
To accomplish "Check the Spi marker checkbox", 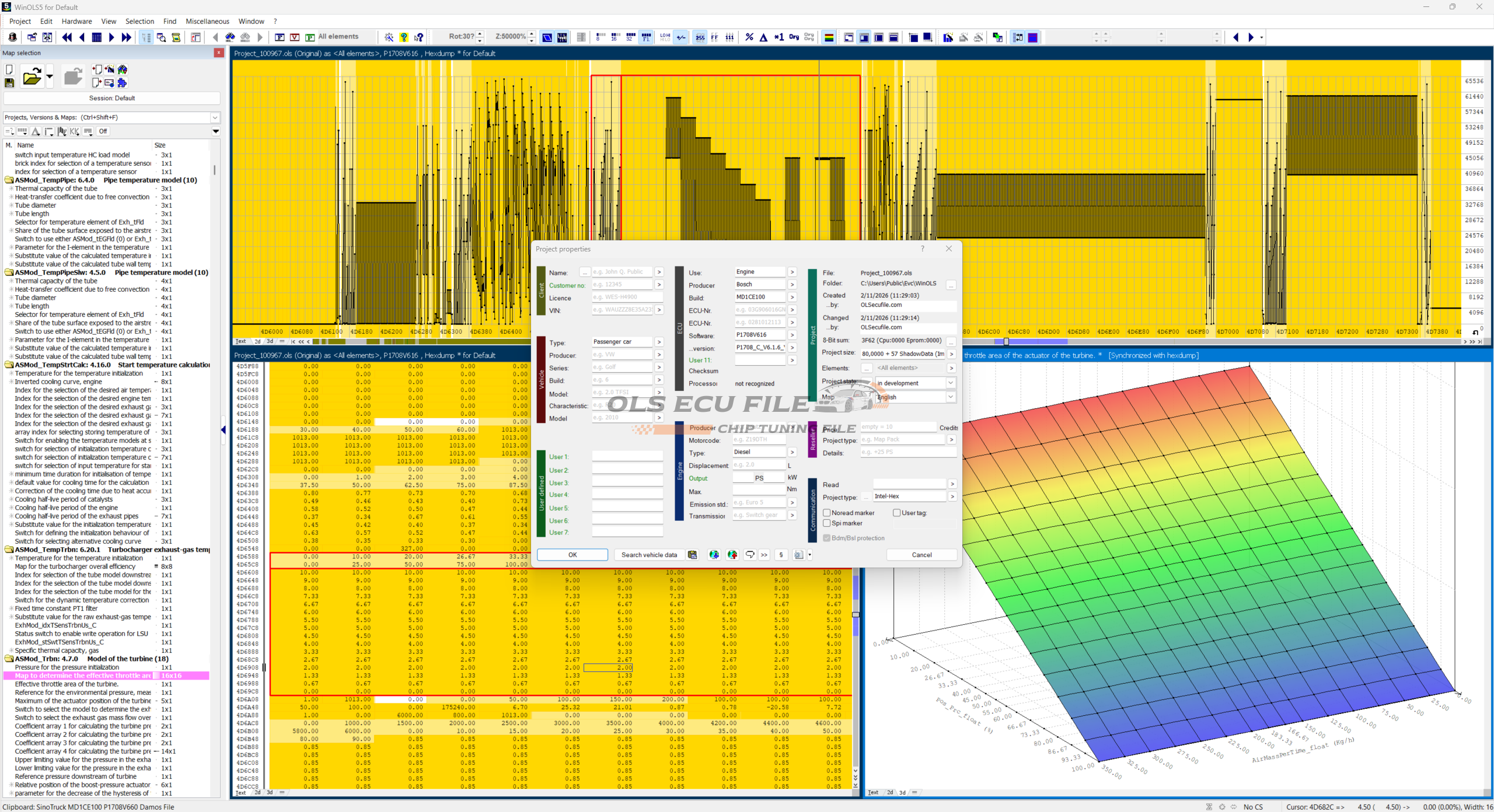I will click(826, 523).
